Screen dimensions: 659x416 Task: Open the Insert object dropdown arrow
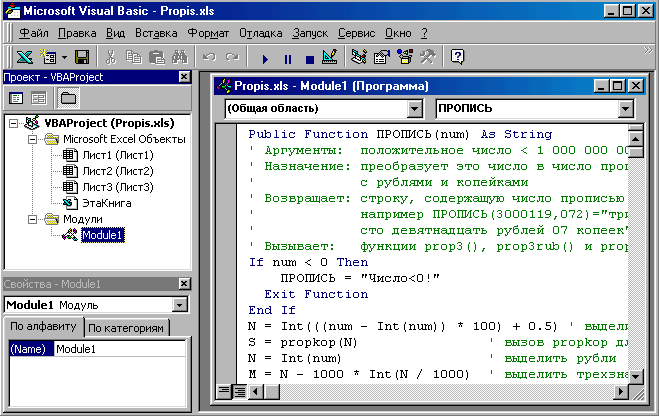point(64,57)
